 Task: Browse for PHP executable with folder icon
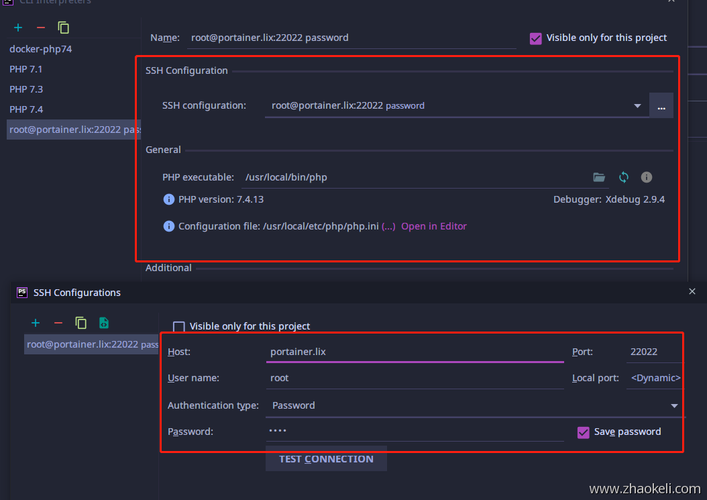pyautogui.click(x=599, y=177)
